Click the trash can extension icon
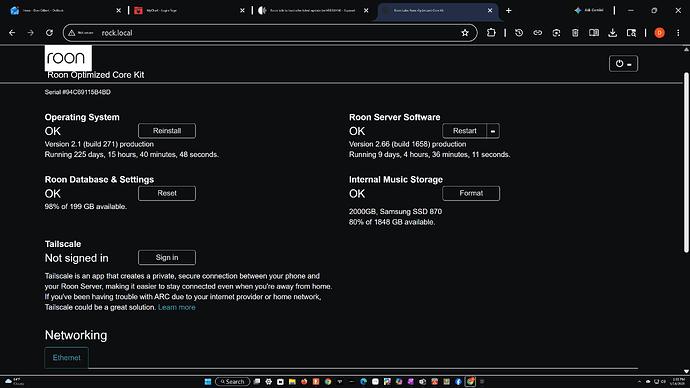 click(575, 33)
